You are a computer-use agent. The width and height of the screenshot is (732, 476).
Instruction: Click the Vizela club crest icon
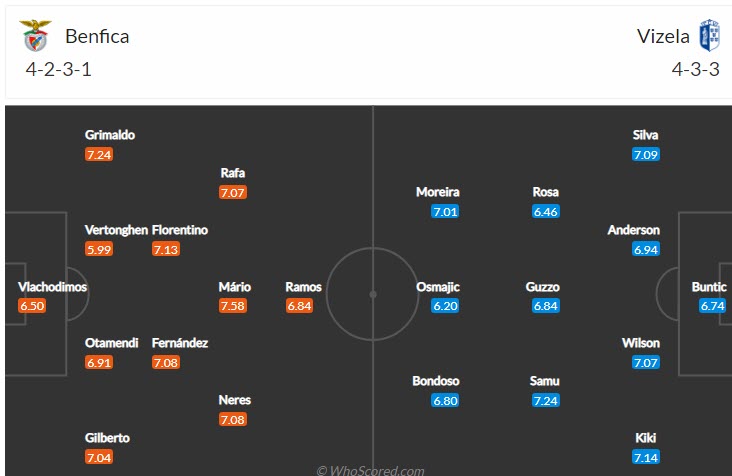(x=709, y=37)
